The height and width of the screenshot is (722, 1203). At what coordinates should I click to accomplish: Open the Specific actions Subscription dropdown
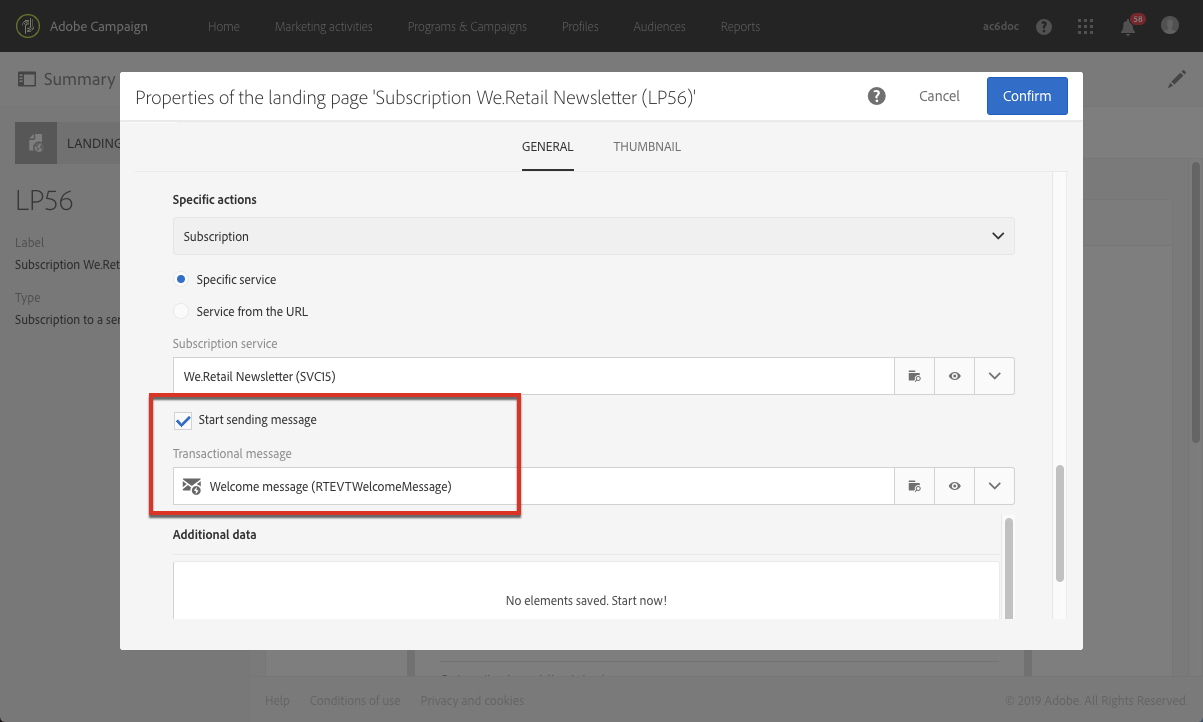[x=594, y=236]
